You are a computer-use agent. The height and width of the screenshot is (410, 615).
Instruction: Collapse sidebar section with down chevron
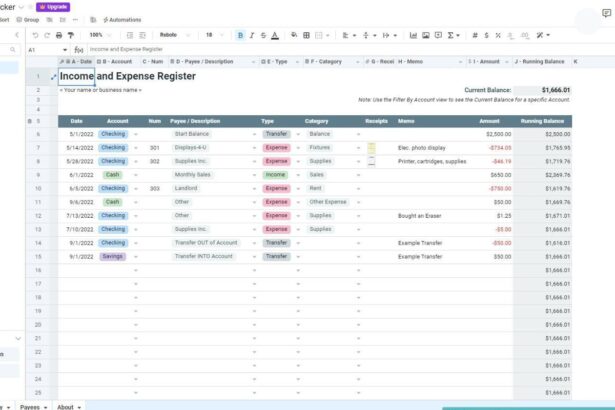click(18, 339)
